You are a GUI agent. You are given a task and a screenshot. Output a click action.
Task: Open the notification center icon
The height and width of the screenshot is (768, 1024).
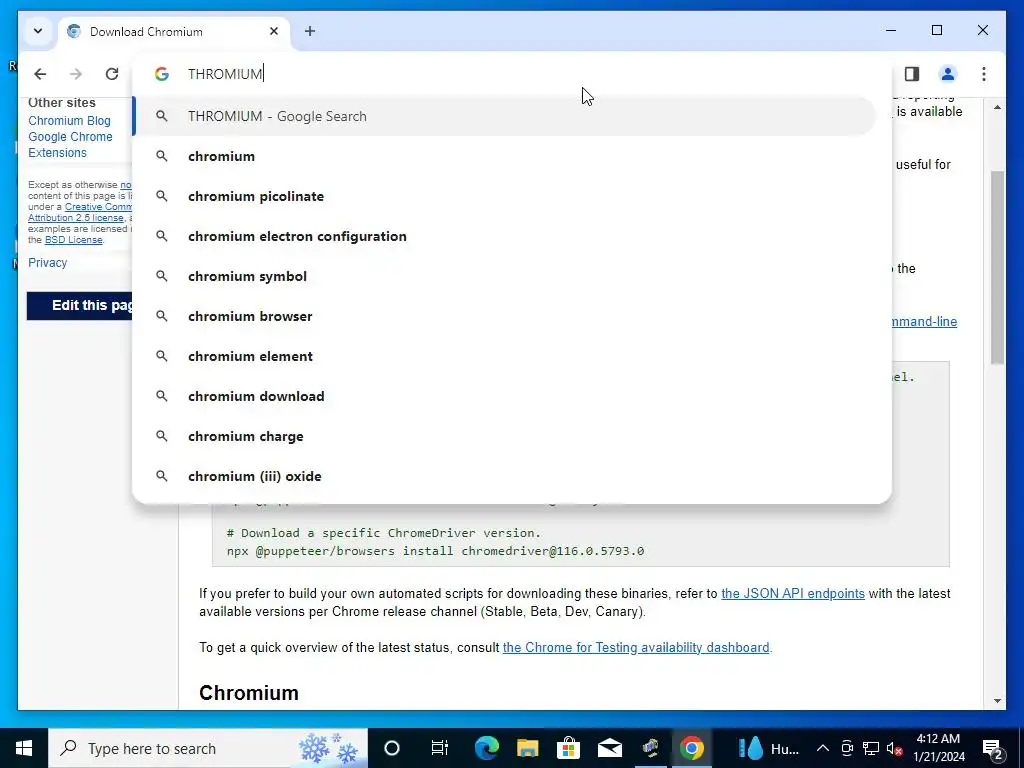click(x=993, y=748)
